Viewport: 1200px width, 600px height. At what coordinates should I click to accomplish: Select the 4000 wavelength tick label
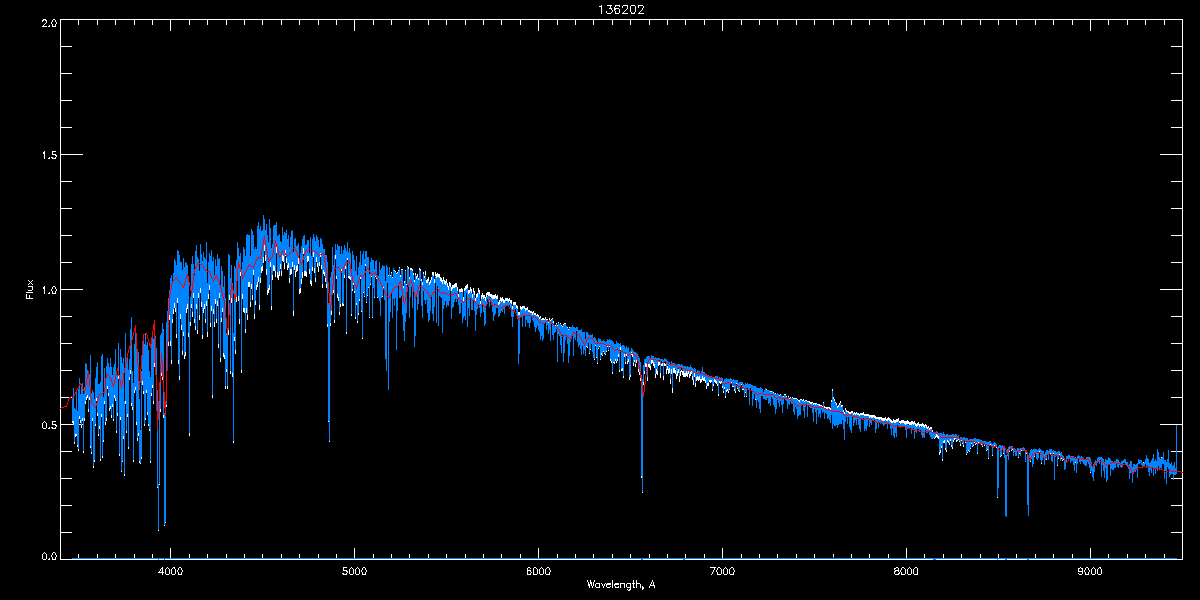click(170, 572)
